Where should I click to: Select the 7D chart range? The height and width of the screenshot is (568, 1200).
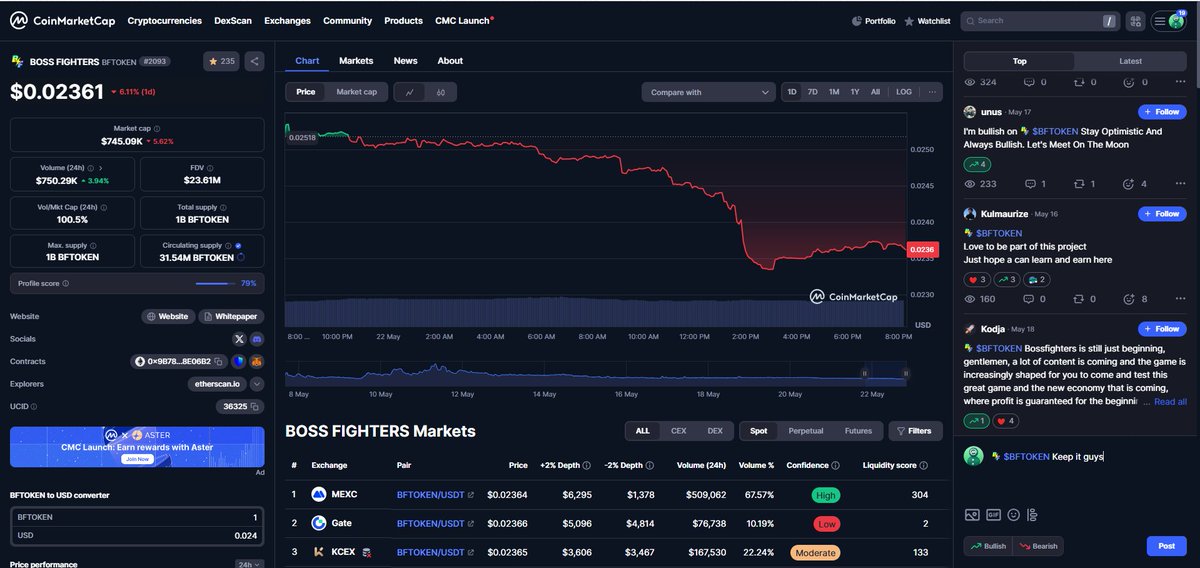click(813, 92)
